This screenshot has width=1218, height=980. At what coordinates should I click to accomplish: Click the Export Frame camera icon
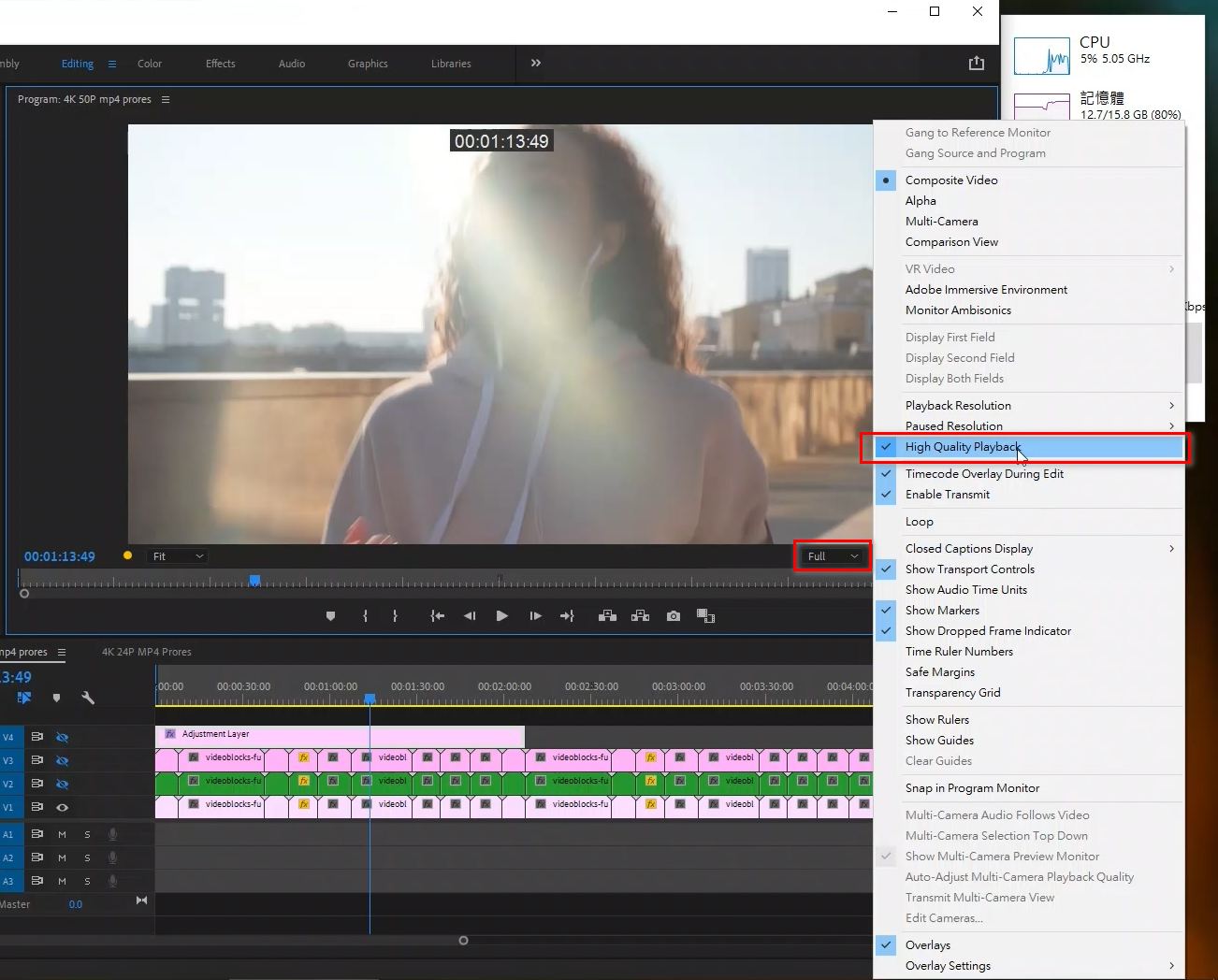(x=674, y=616)
